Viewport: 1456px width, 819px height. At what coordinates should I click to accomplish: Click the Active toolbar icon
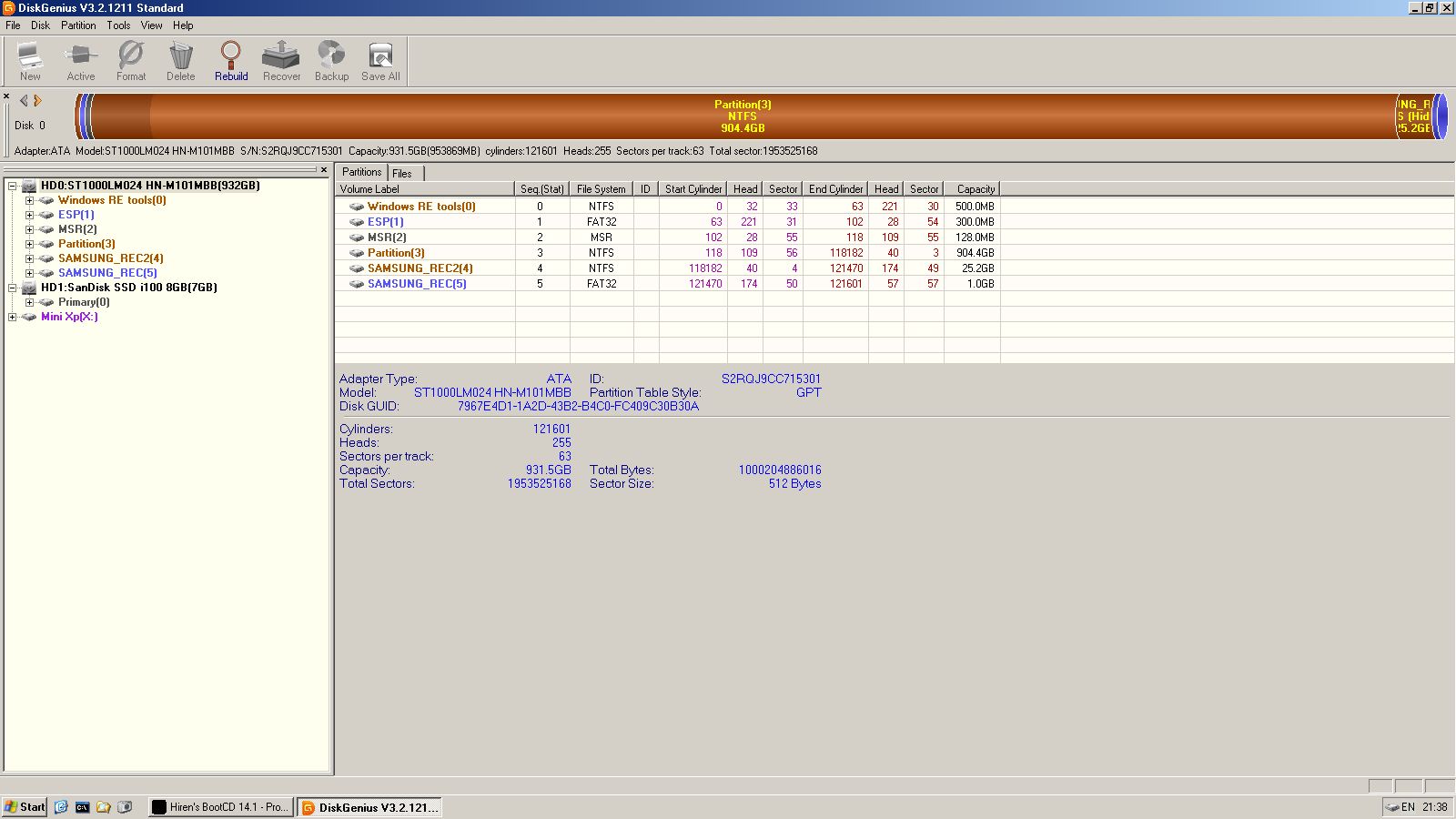(81, 61)
